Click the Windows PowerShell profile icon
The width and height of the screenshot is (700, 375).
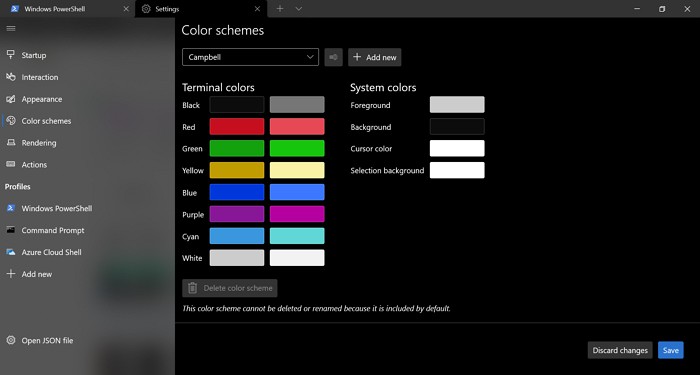pyautogui.click(x=11, y=208)
